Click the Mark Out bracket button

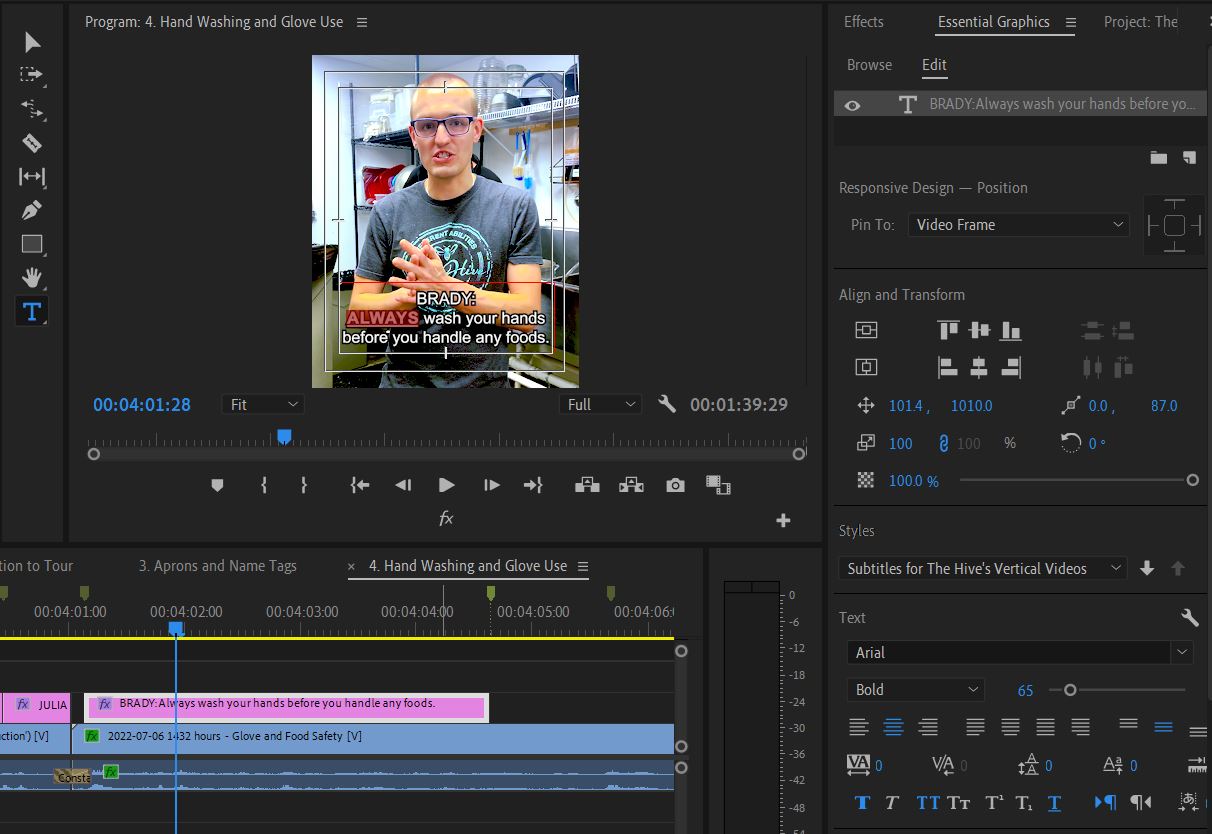point(303,485)
